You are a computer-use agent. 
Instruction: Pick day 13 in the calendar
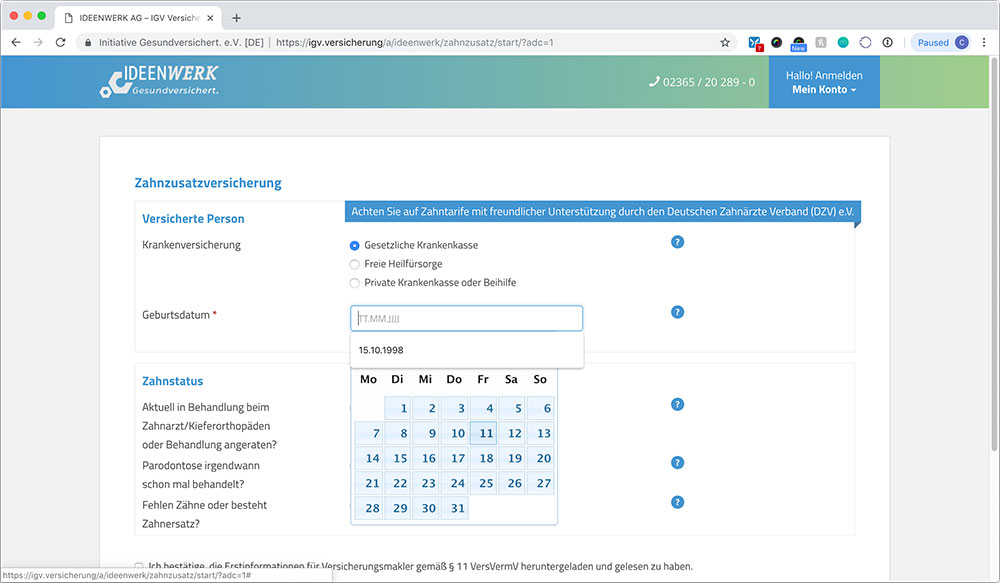[541, 433]
